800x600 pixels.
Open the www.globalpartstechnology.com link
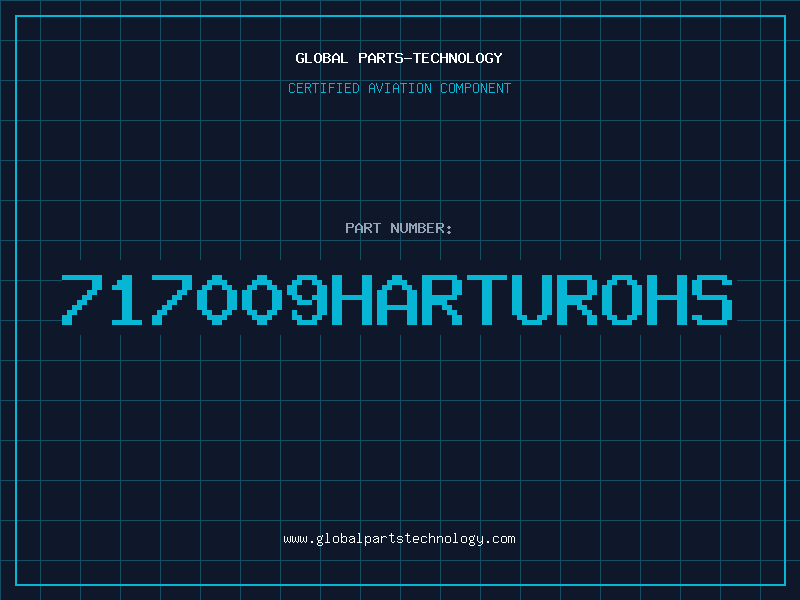point(399,539)
